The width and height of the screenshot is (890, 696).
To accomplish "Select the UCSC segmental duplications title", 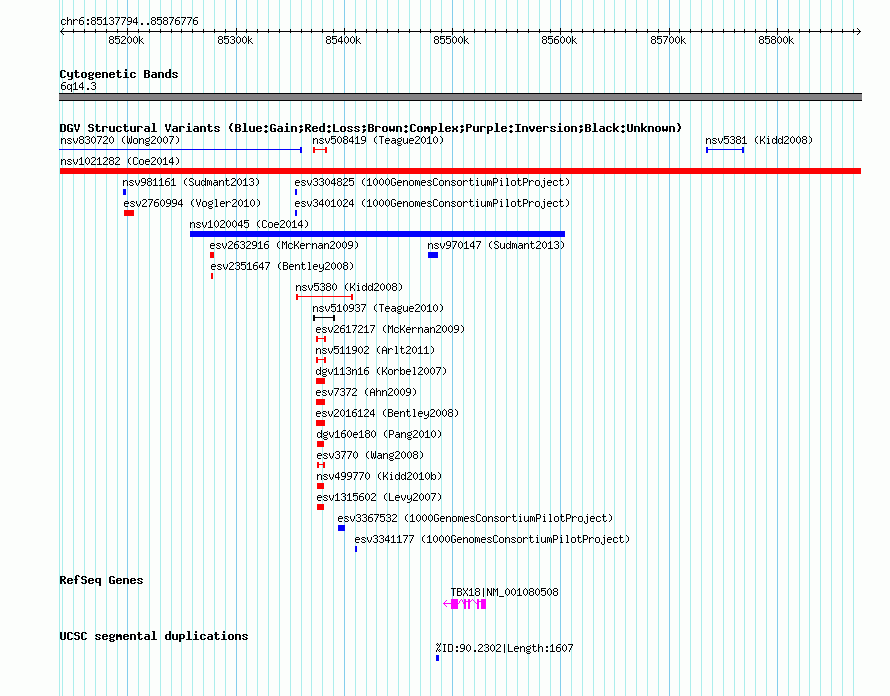I will tap(154, 636).
